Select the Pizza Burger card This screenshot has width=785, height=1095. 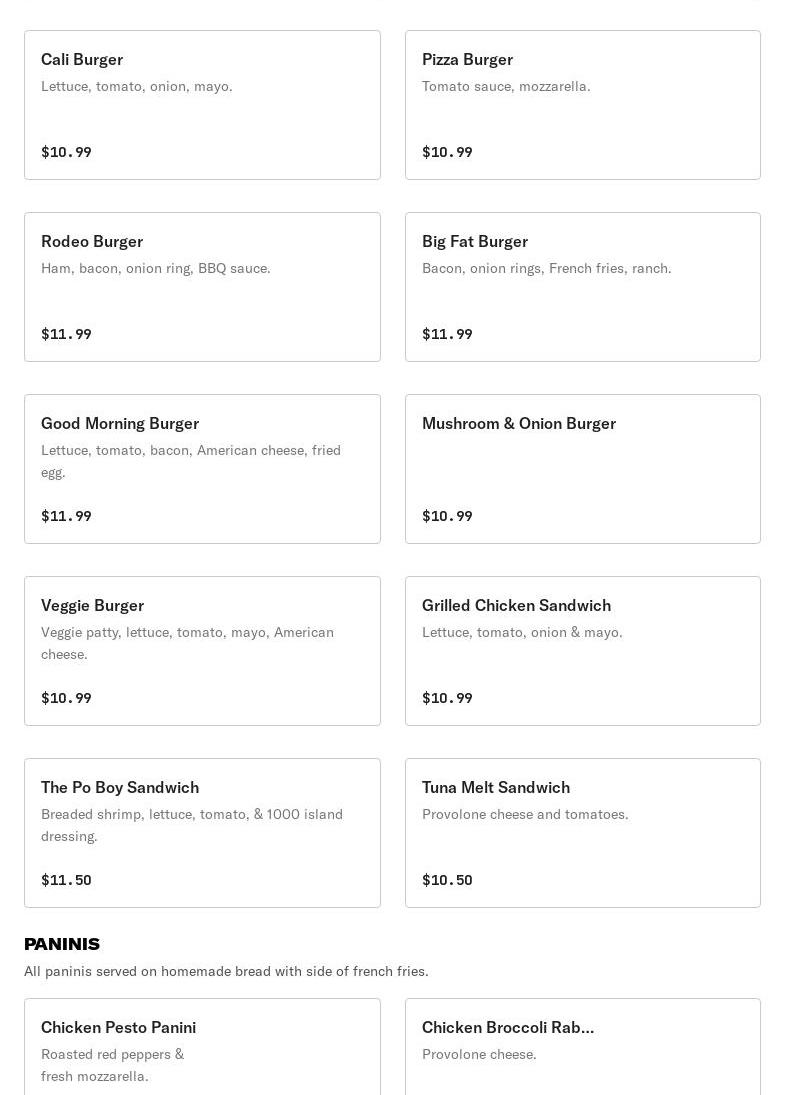click(582, 105)
